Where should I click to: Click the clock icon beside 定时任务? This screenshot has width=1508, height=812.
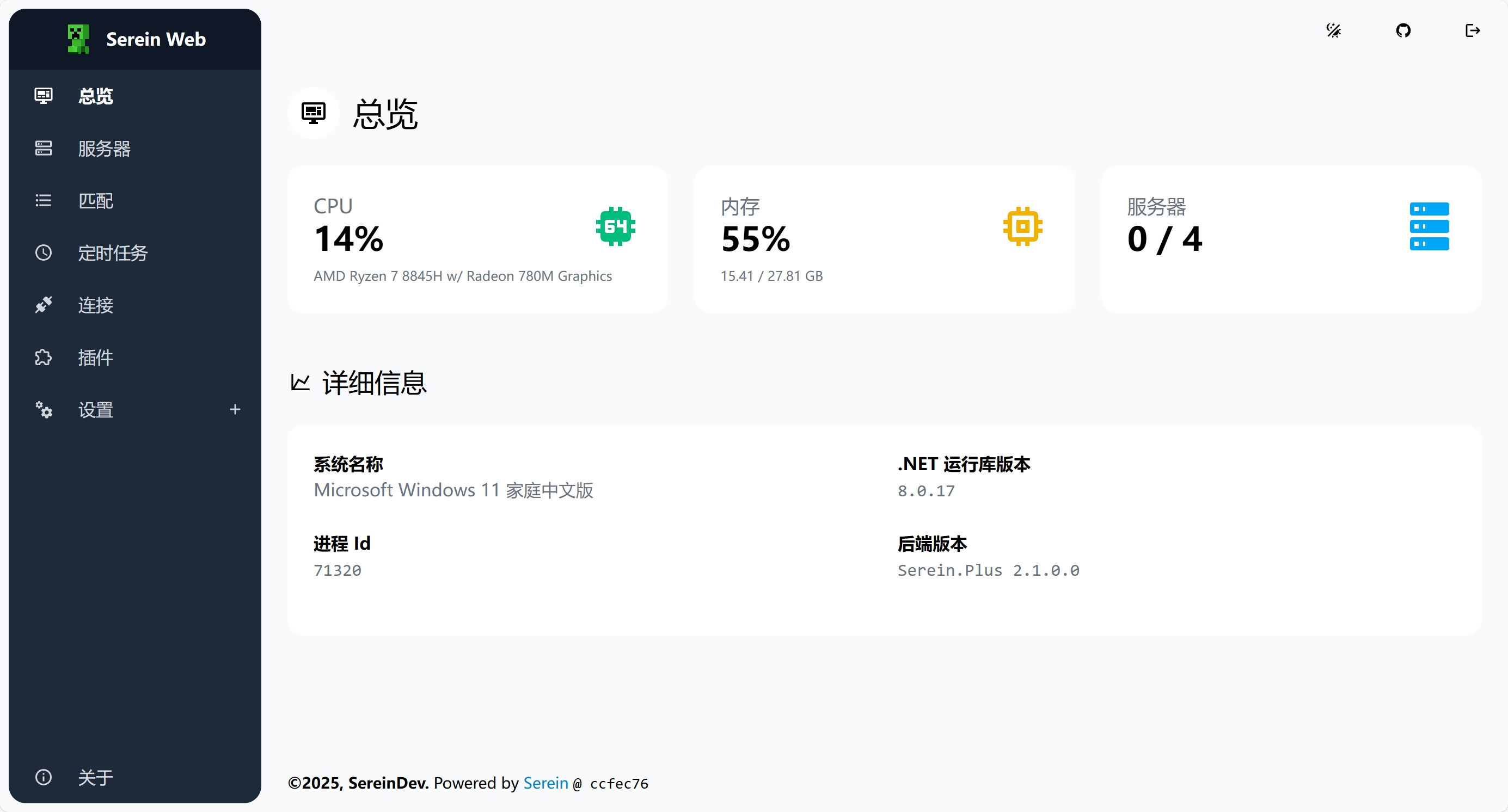click(x=44, y=253)
